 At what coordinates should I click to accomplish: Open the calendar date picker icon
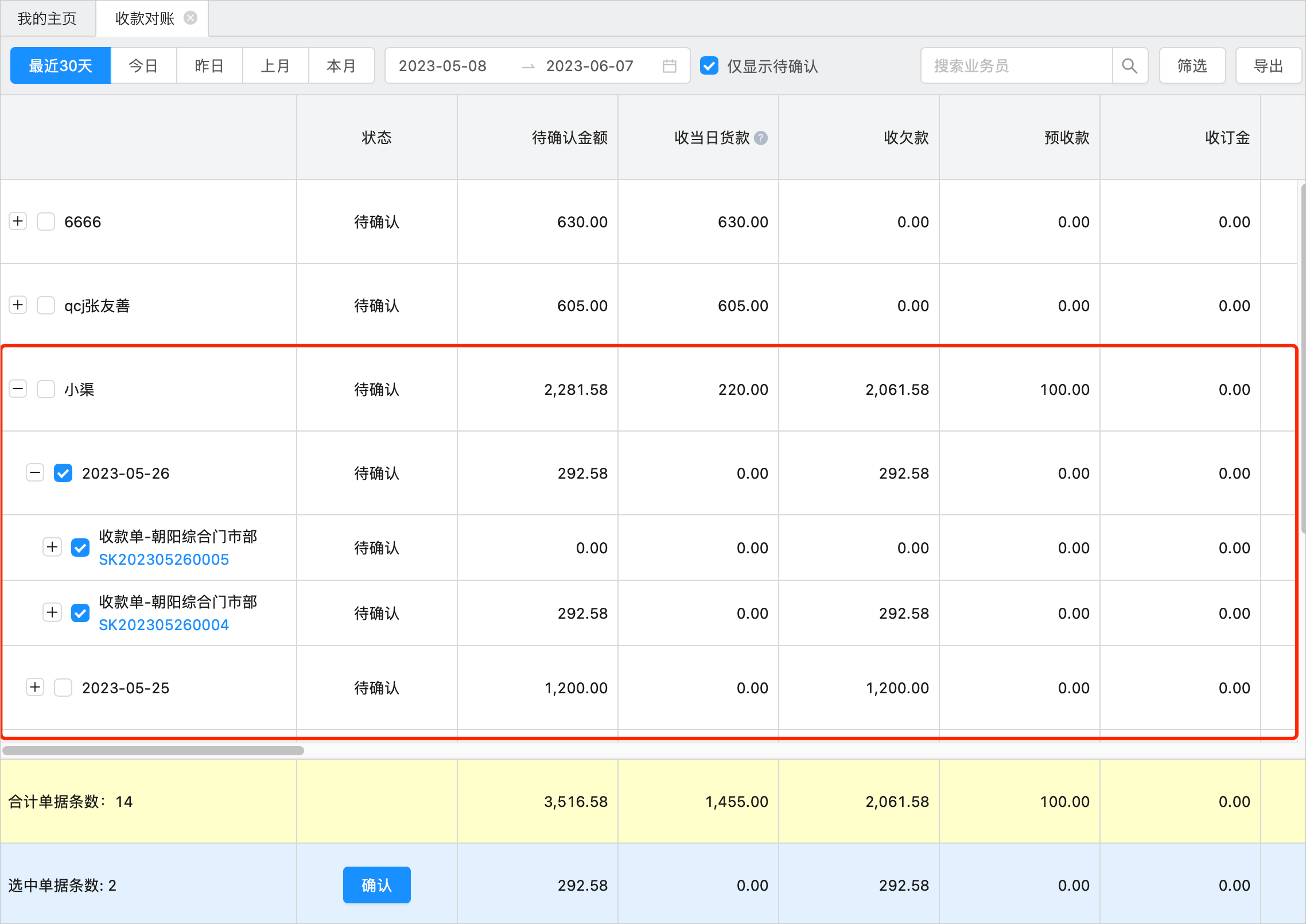[669, 66]
